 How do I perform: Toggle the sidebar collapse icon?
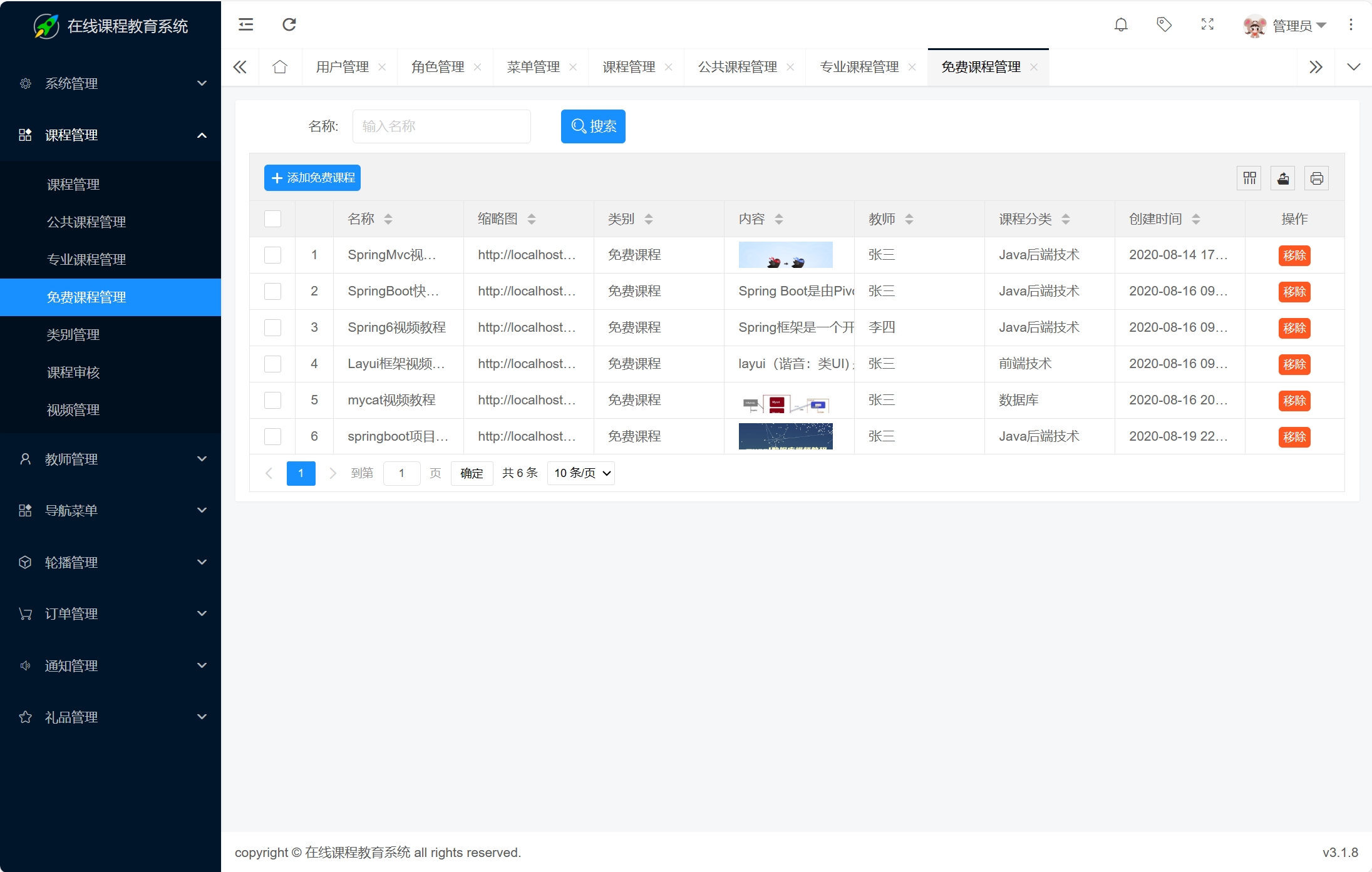click(x=245, y=25)
